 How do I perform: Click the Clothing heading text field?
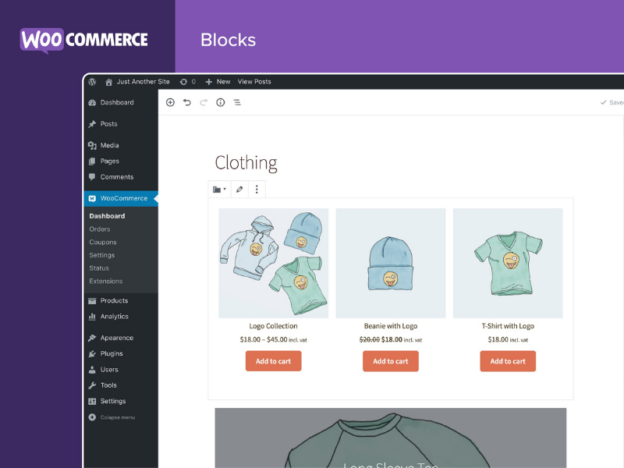246,163
